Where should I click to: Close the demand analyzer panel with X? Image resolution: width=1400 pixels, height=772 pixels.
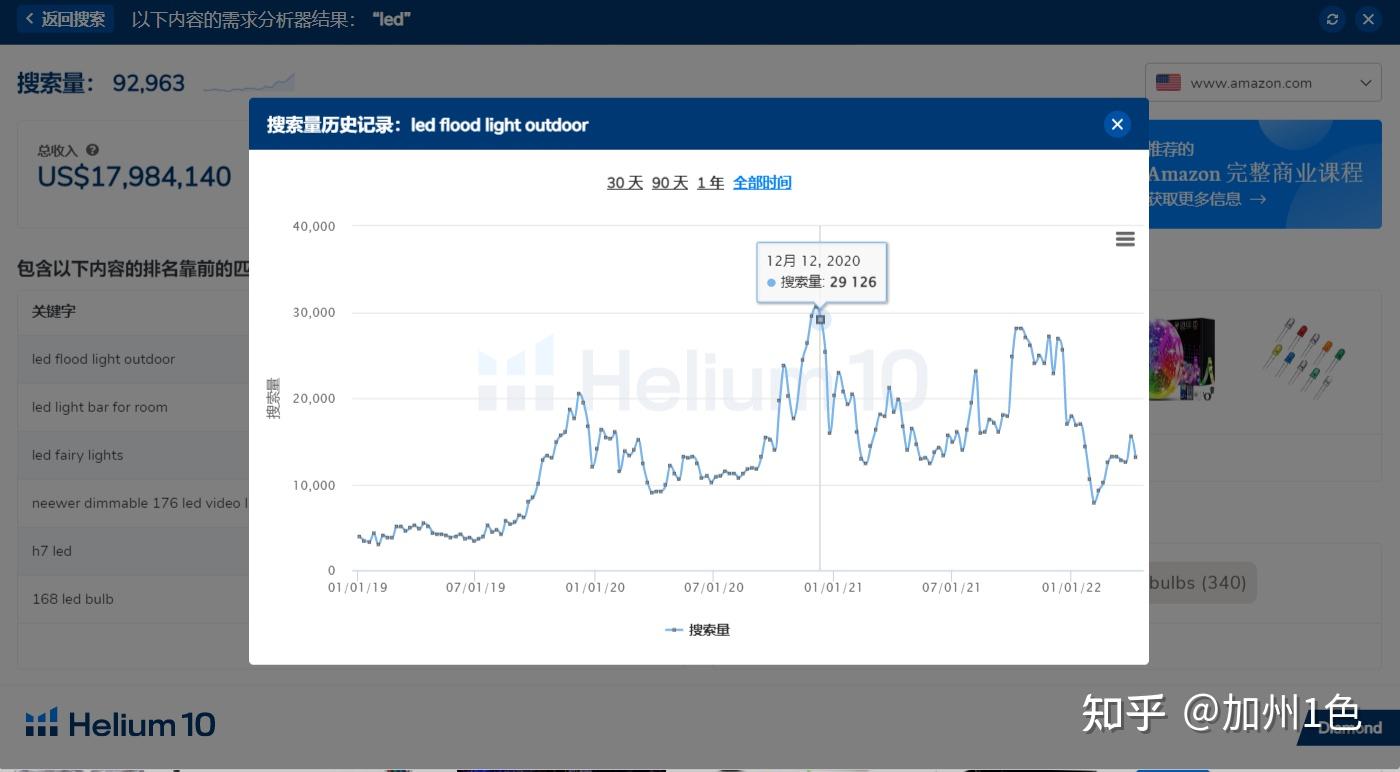tap(1368, 19)
